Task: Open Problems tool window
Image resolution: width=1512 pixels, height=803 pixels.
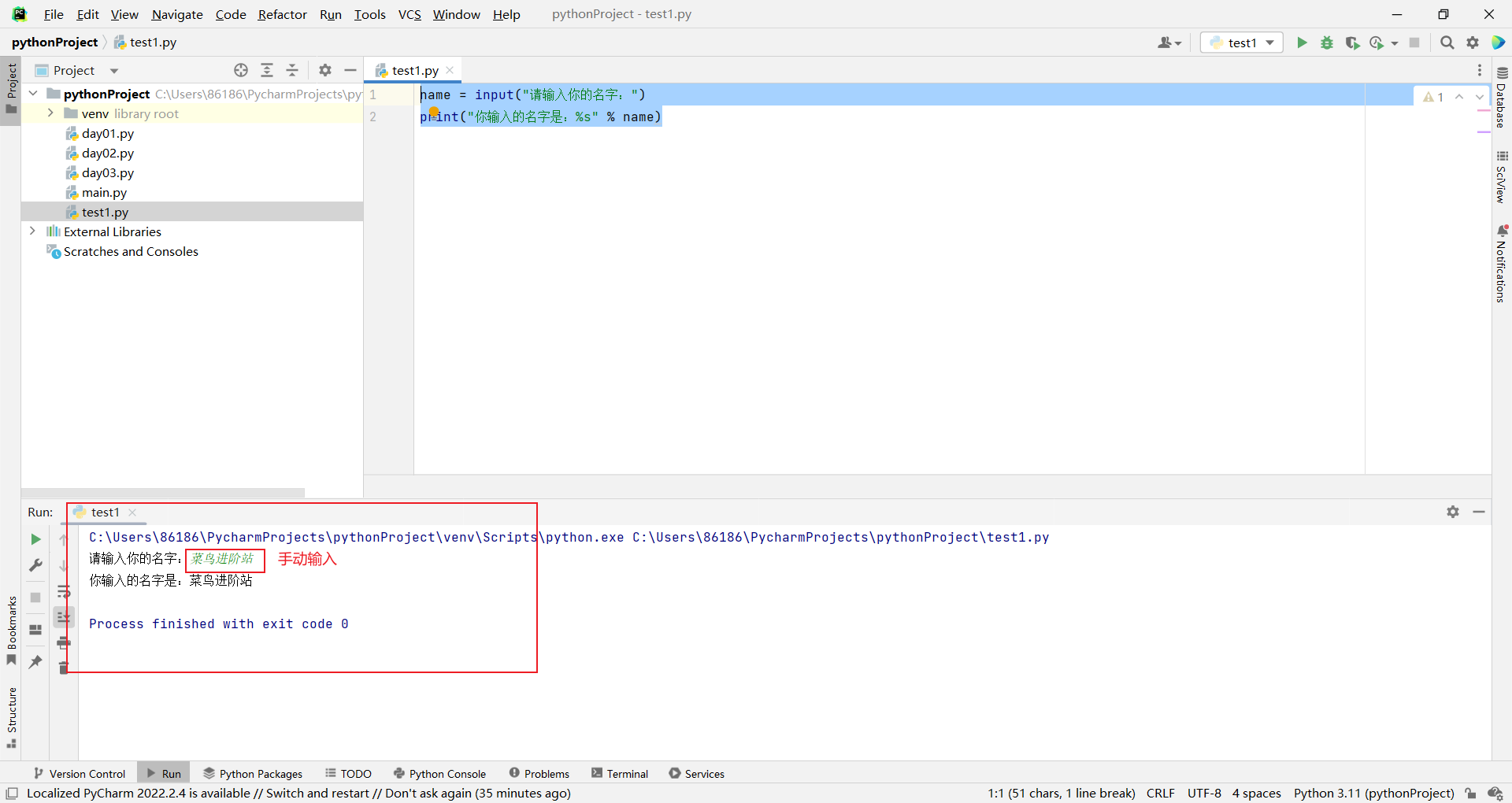Action: tap(539, 773)
